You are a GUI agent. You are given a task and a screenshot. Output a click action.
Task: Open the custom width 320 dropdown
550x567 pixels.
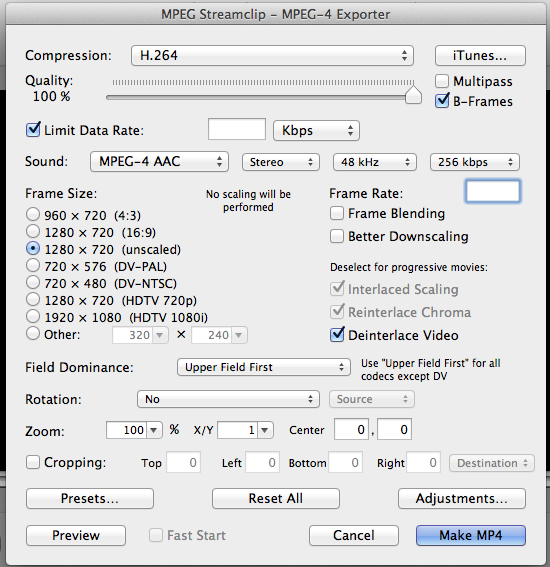coord(159,335)
